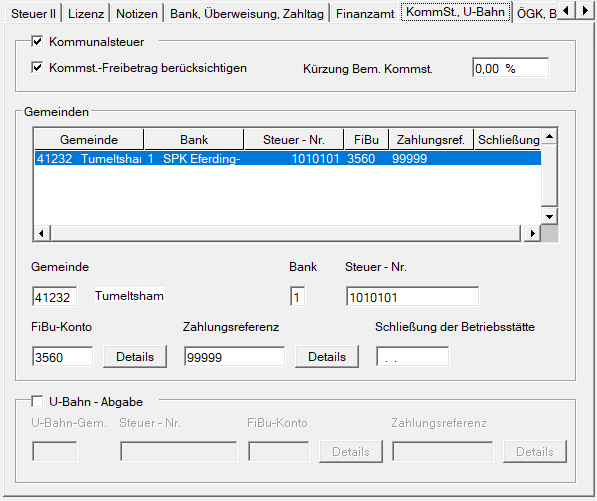
Task: Open the Notizen tab
Action: (x=137, y=14)
